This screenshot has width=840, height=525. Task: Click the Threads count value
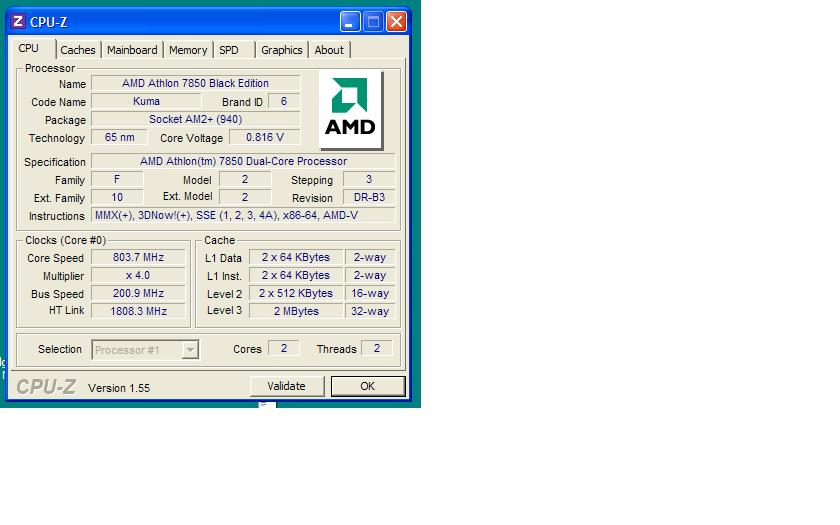click(x=377, y=348)
